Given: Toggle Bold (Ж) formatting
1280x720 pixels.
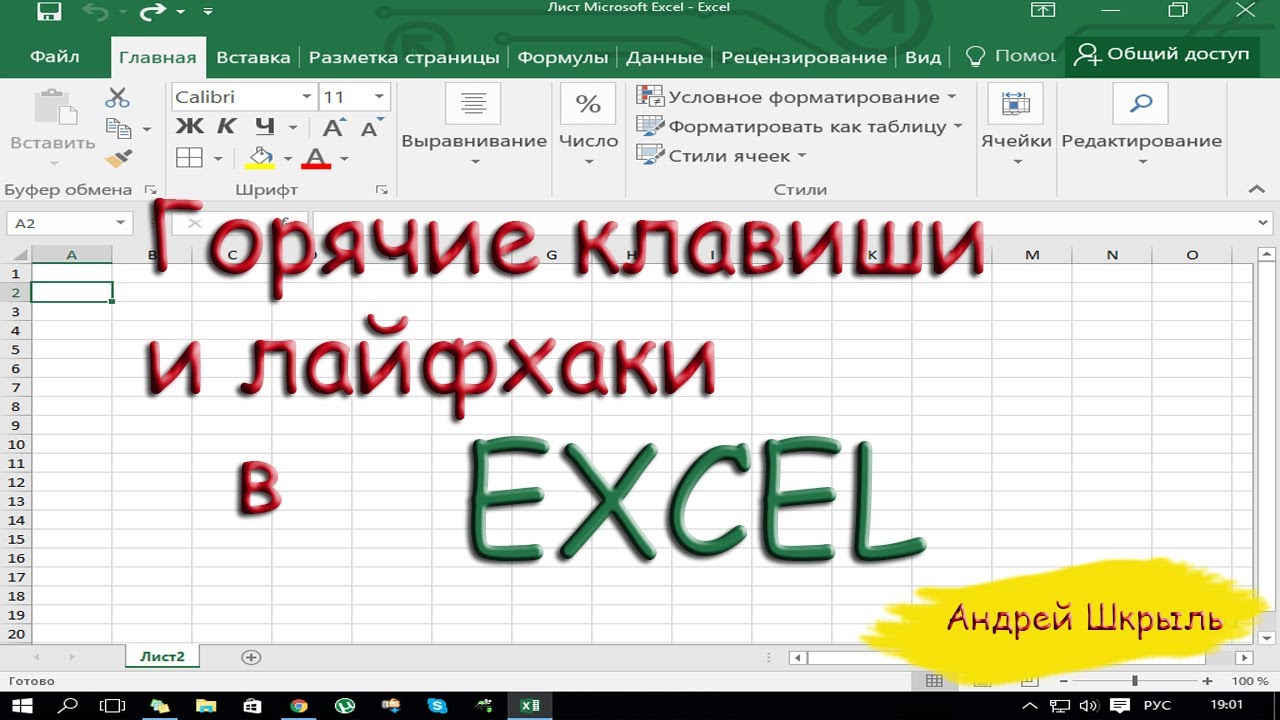Looking at the screenshot, I should tap(189, 127).
